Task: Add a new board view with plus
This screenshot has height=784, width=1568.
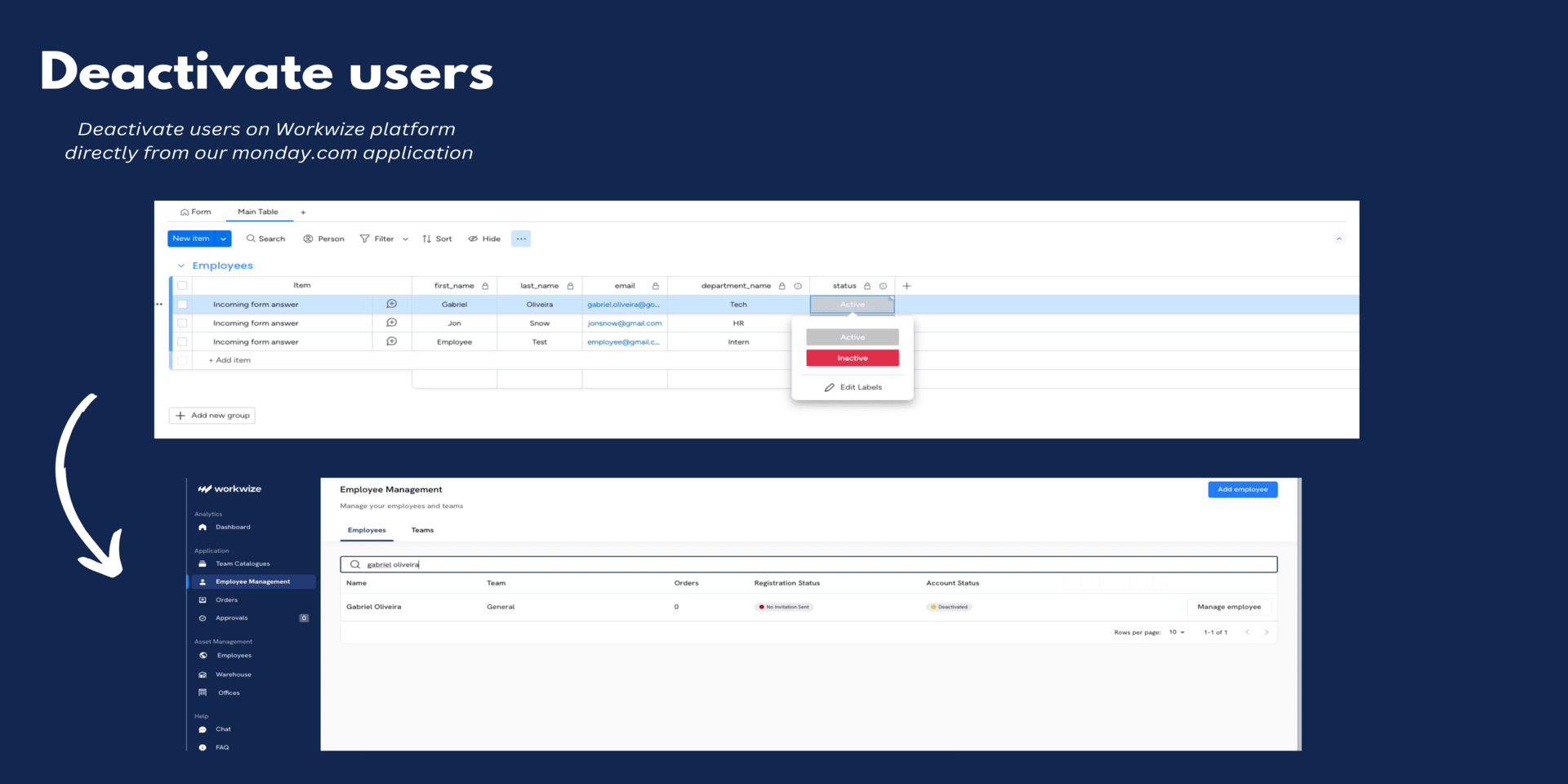Action: tap(303, 212)
